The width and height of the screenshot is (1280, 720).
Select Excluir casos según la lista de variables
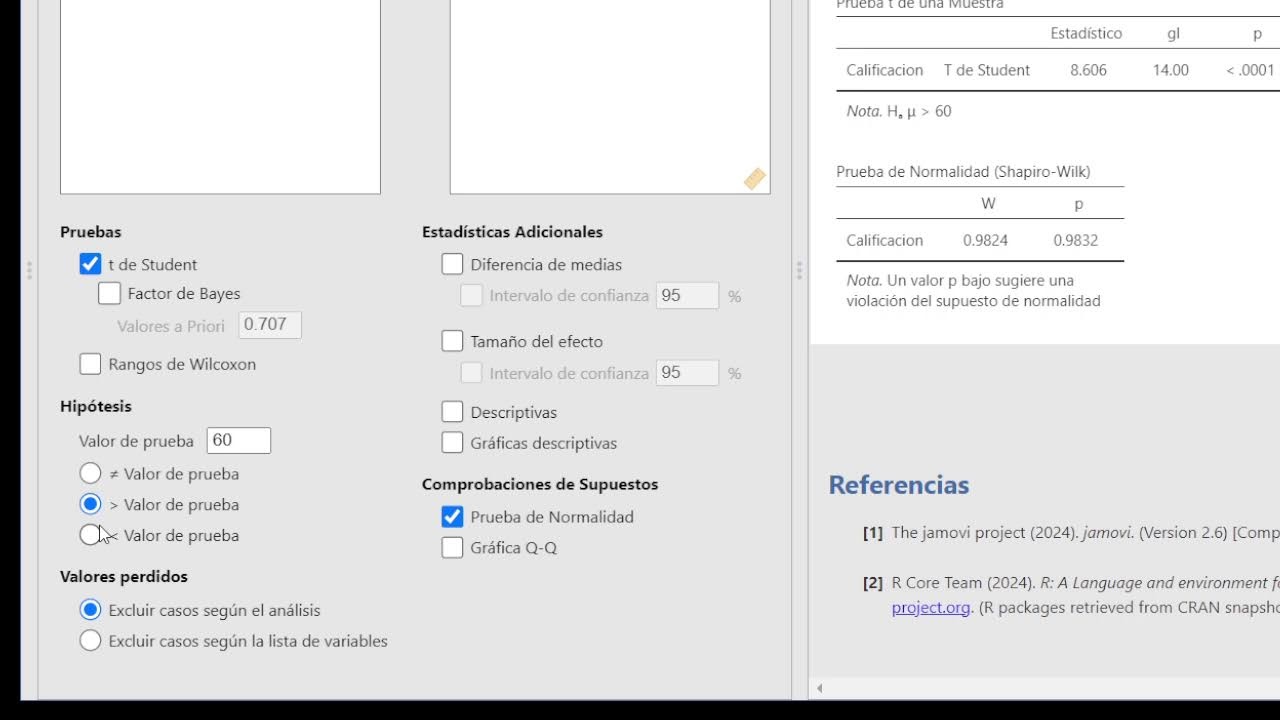(x=90, y=640)
